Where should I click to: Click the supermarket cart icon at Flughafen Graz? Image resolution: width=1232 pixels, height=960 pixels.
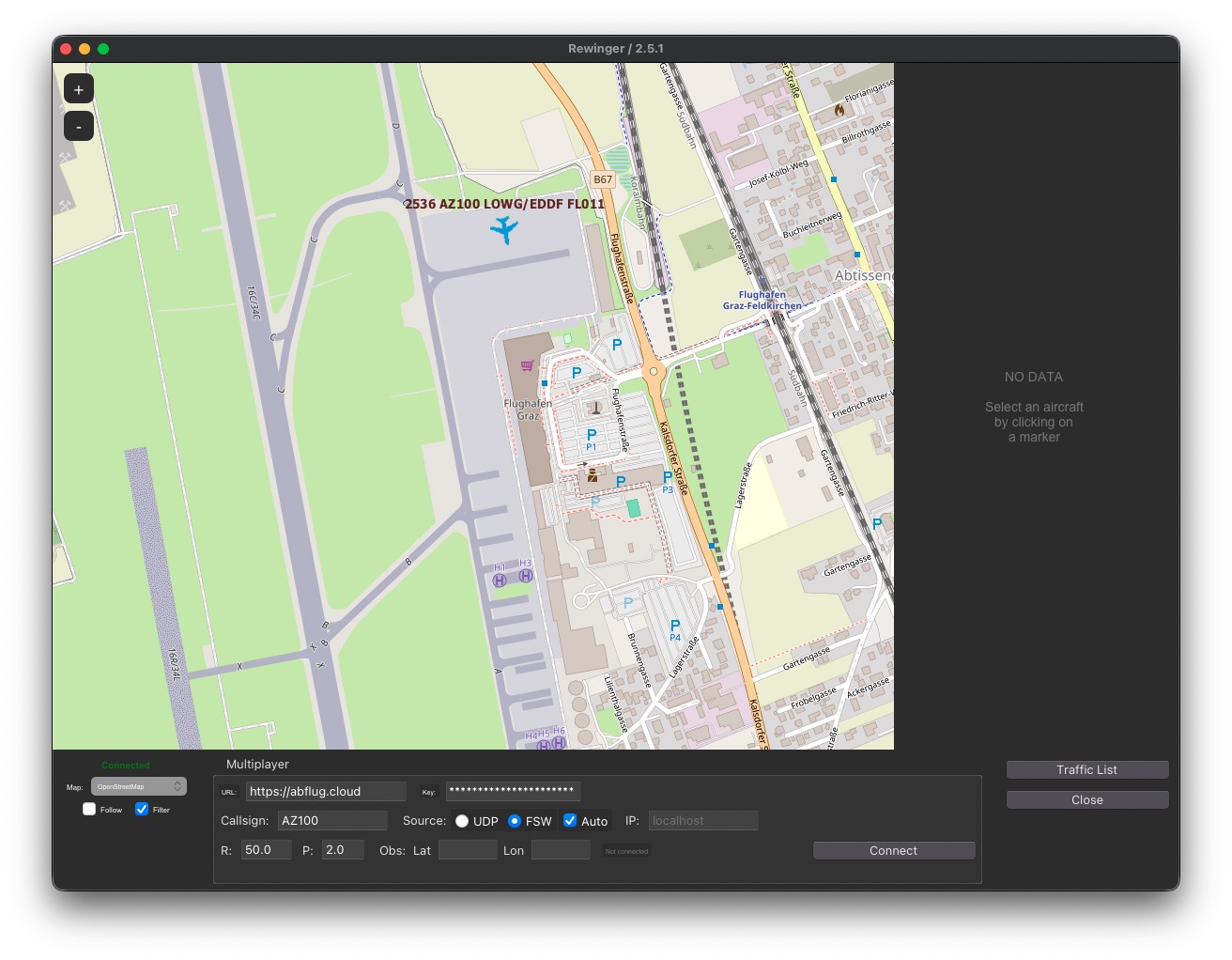(x=528, y=365)
